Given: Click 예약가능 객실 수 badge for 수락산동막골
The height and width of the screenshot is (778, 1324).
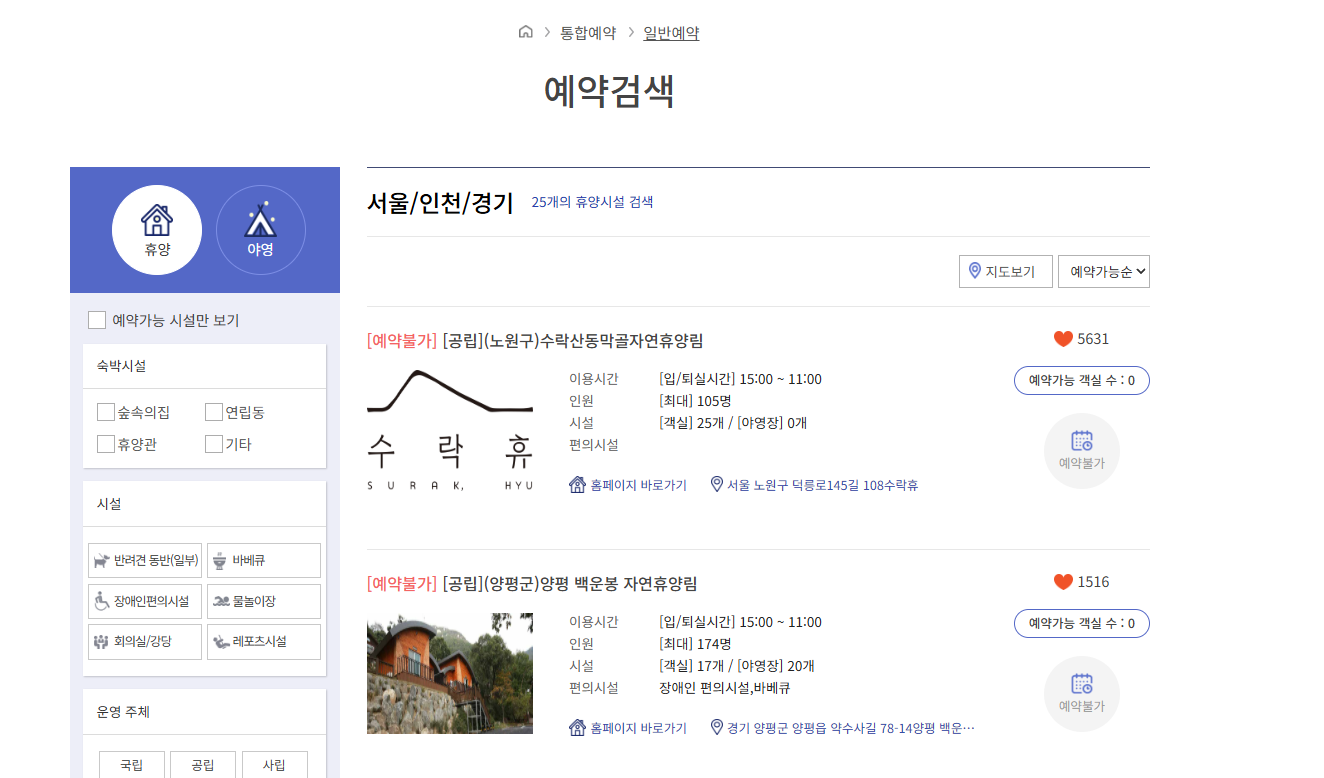Looking at the screenshot, I should pyautogui.click(x=1082, y=380).
